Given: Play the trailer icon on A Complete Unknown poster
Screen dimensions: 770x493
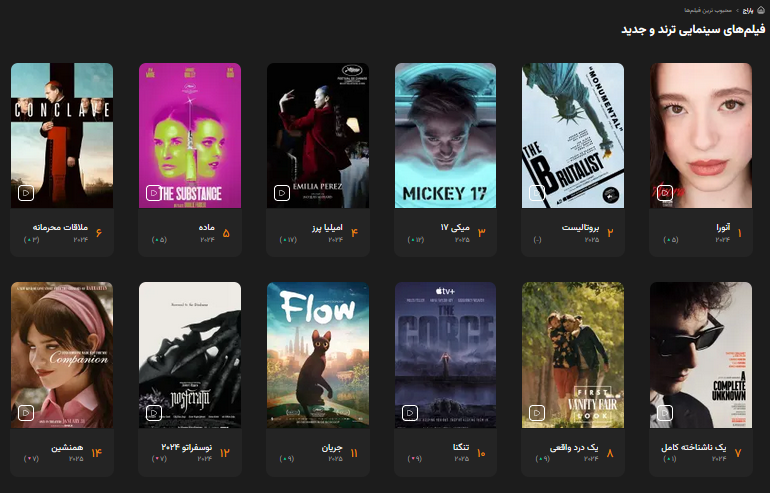Looking at the screenshot, I should (665, 412).
